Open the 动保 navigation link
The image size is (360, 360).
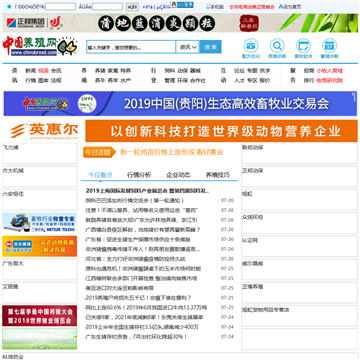[x=182, y=71]
